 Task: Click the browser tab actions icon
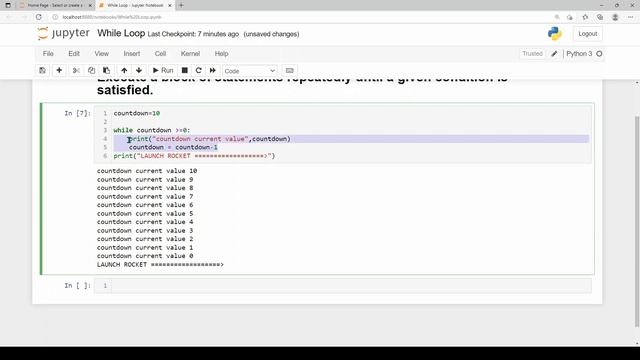(x=8, y=5)
